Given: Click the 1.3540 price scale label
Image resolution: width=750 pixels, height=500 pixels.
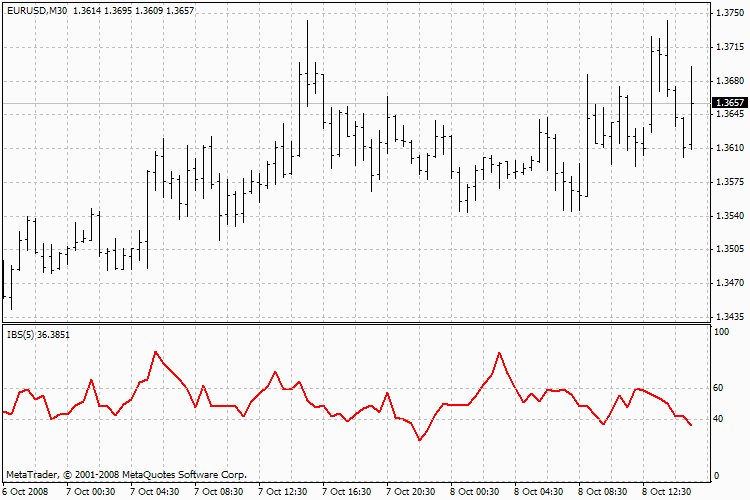Looking at the screenshot, I should (730, 216).
